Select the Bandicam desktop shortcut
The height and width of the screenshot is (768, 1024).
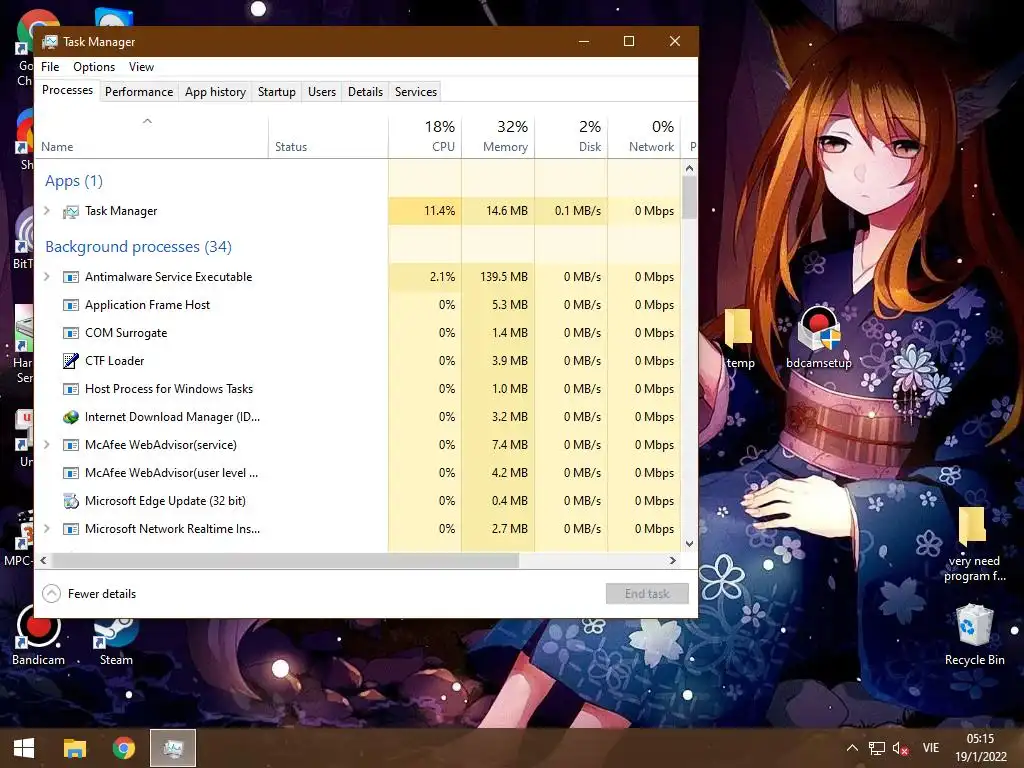pos(38,635)
